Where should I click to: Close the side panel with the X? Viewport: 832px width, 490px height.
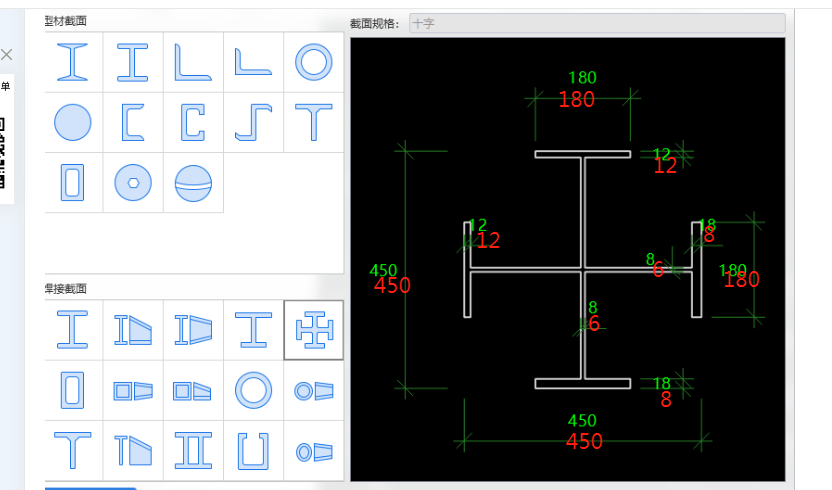pos(6,55)
